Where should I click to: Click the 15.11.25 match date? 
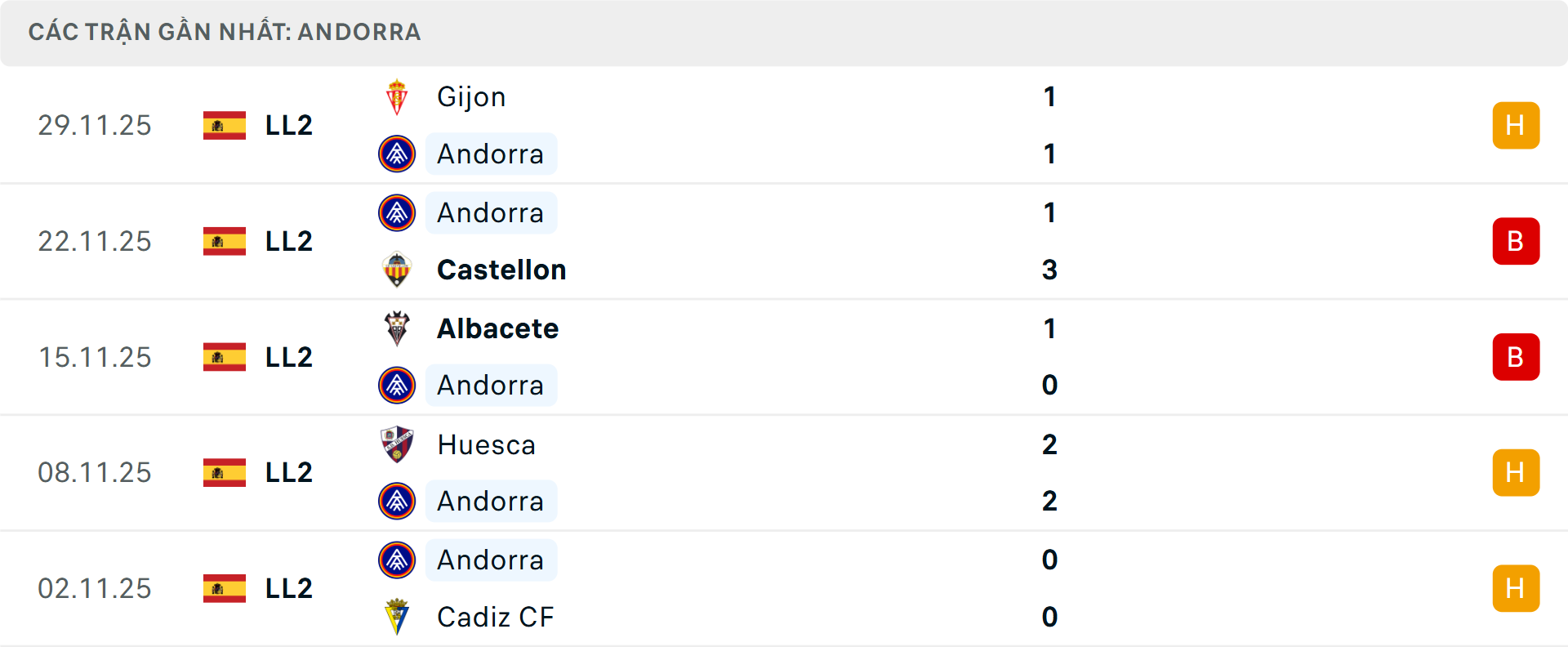[95, 357]
